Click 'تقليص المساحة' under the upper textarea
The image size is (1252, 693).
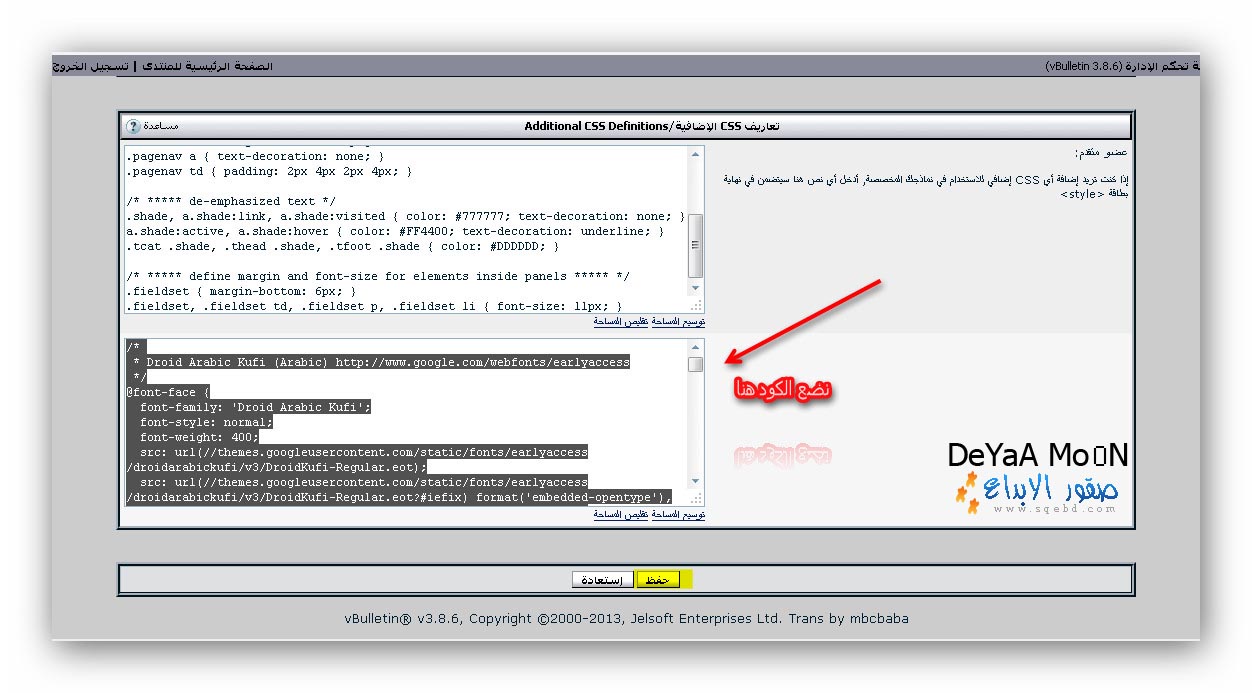pos(621,322)
